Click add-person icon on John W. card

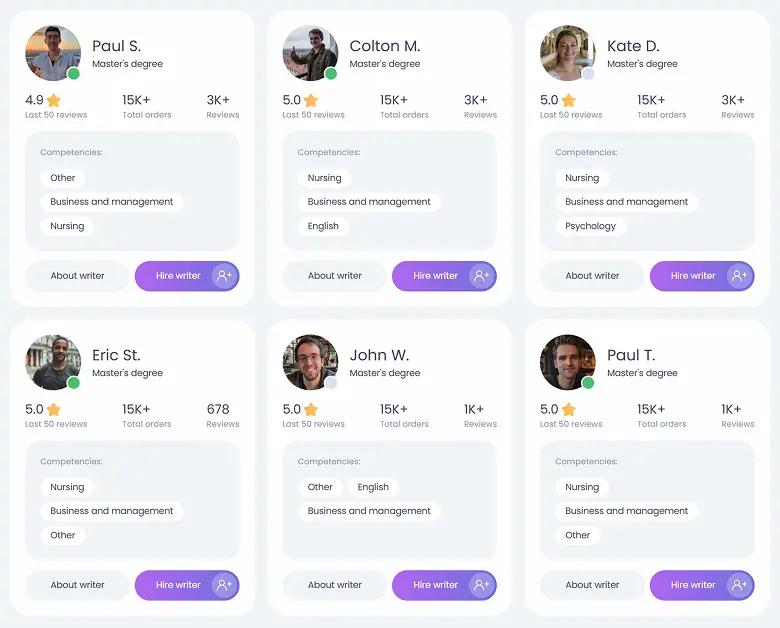tap(482, 585)
